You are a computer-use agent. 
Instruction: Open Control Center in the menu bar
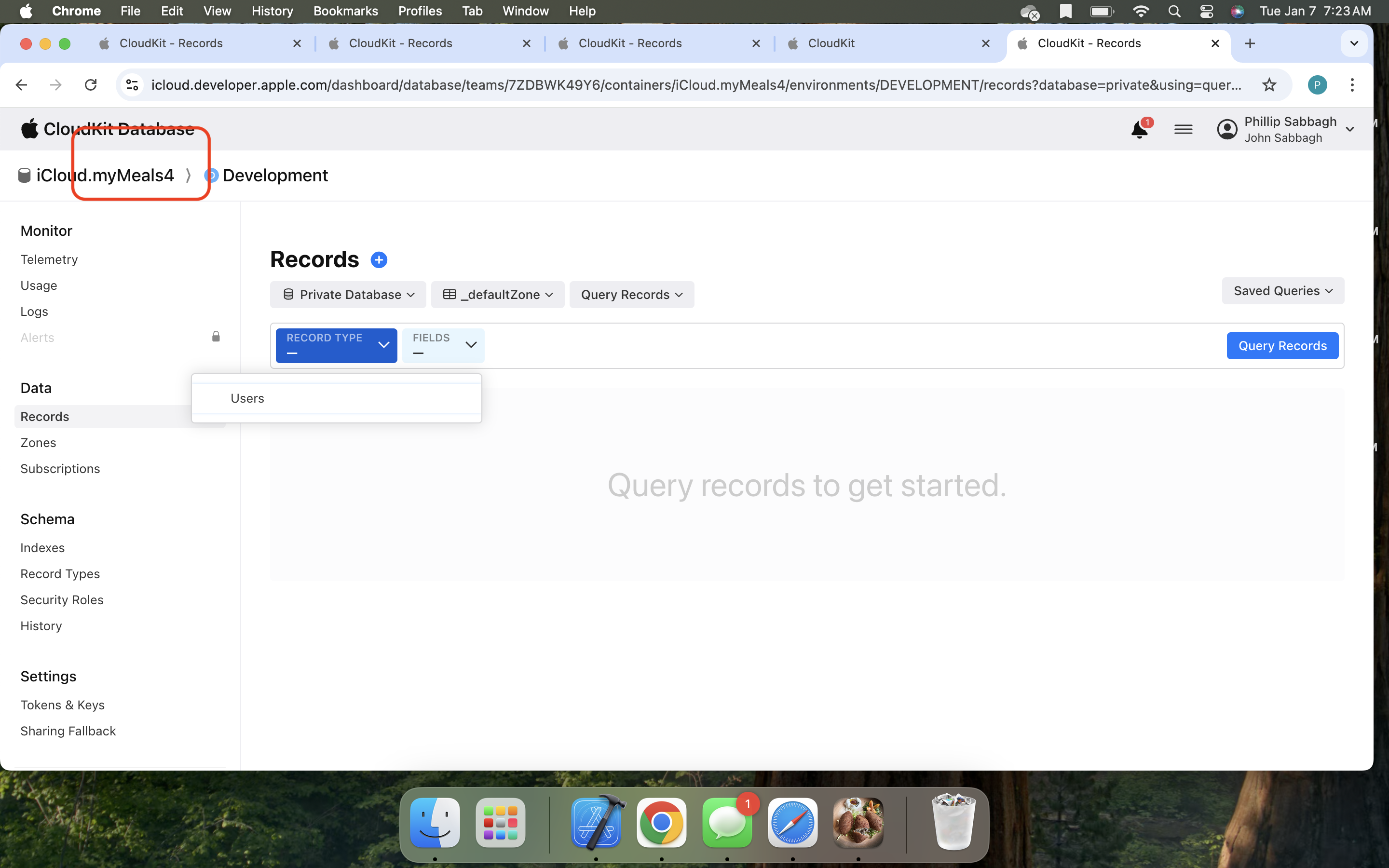1206,12
